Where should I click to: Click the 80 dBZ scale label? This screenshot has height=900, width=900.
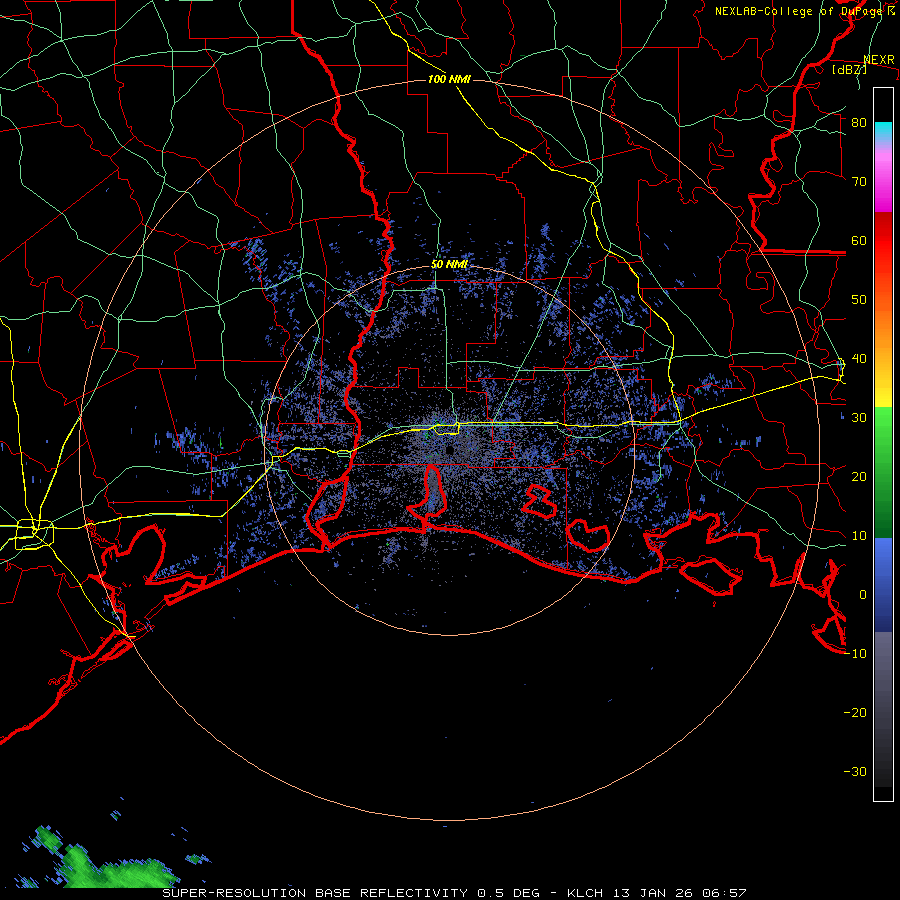tap(859, 123)
